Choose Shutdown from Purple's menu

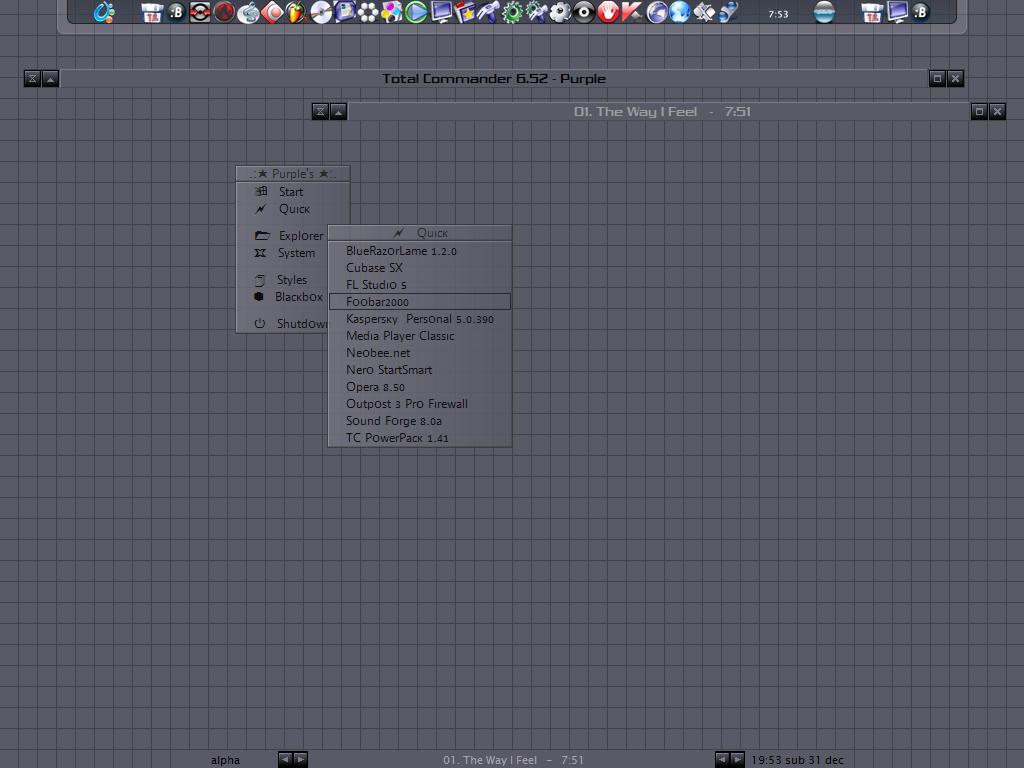click(283, 323)
